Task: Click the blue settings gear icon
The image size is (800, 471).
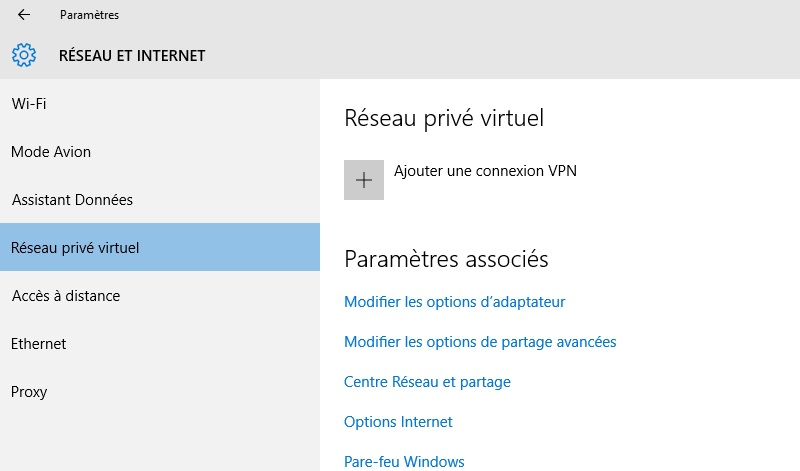Action: [24, 55]
